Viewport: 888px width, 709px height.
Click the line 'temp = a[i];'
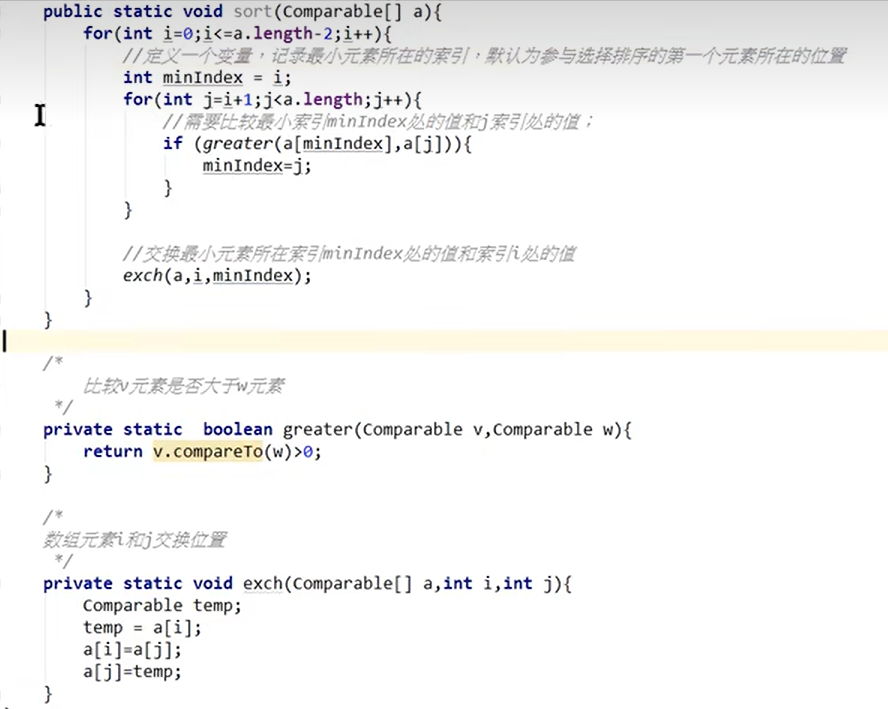click(x=143, y=628)
